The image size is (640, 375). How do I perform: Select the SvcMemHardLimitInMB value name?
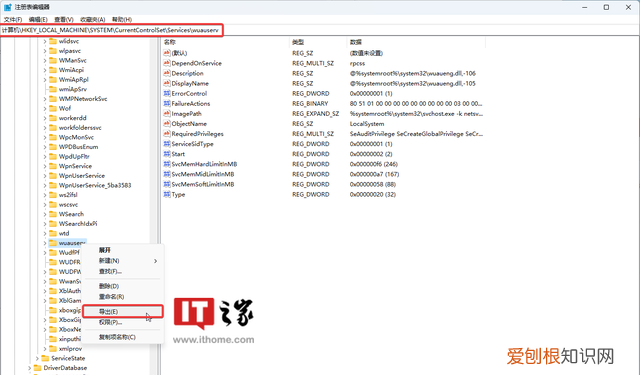point(204,164)
